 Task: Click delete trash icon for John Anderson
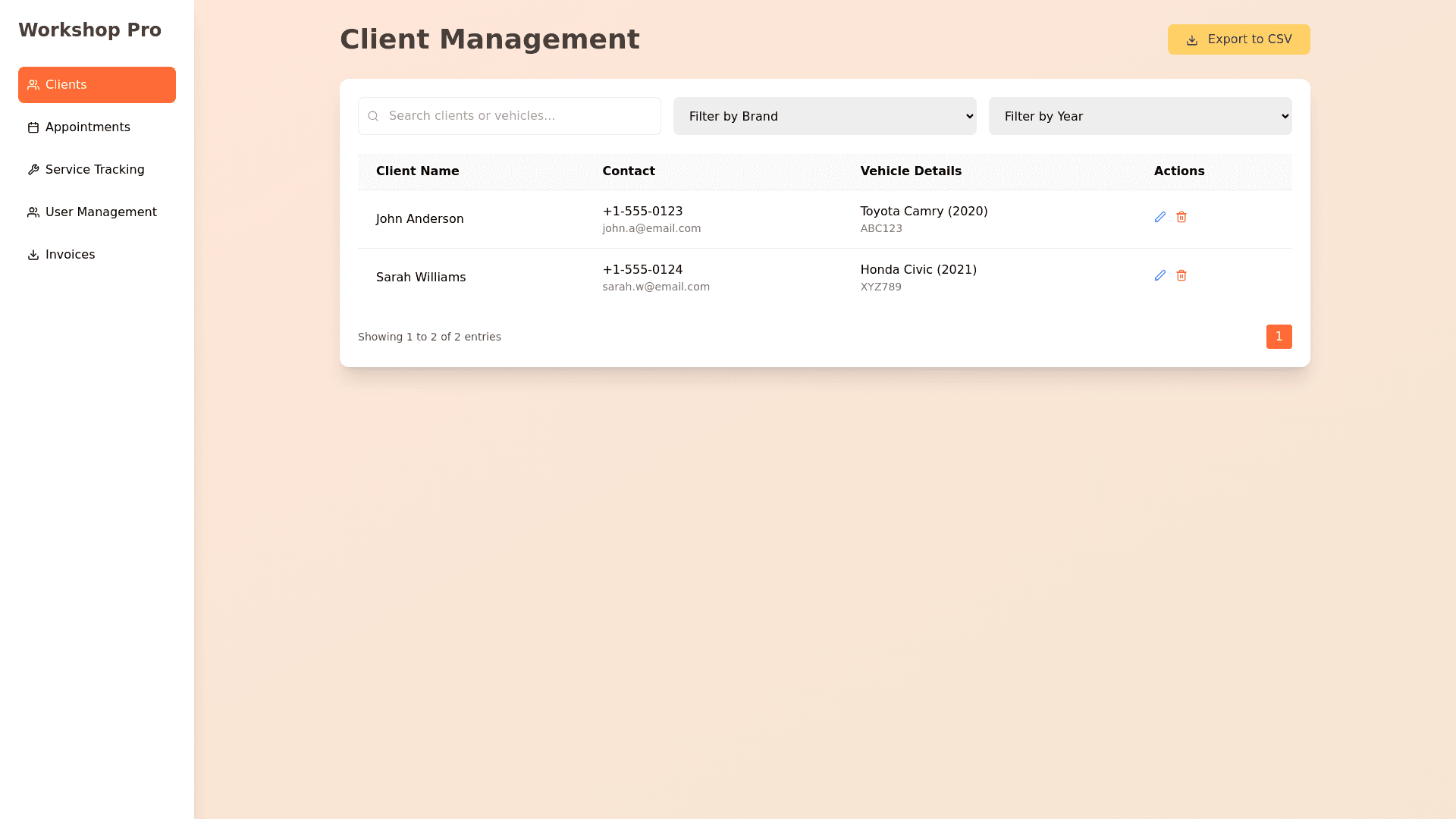tap(1181, 217)
